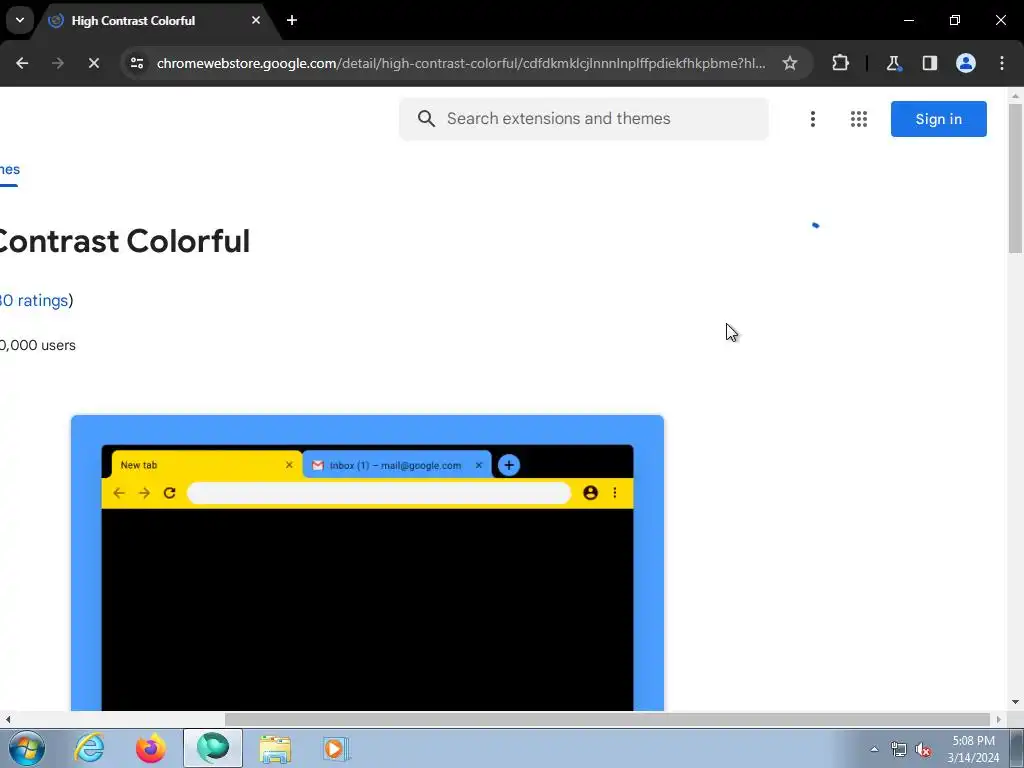
Task: Click the scroll up arrow
Action: tap(1015, 95)
